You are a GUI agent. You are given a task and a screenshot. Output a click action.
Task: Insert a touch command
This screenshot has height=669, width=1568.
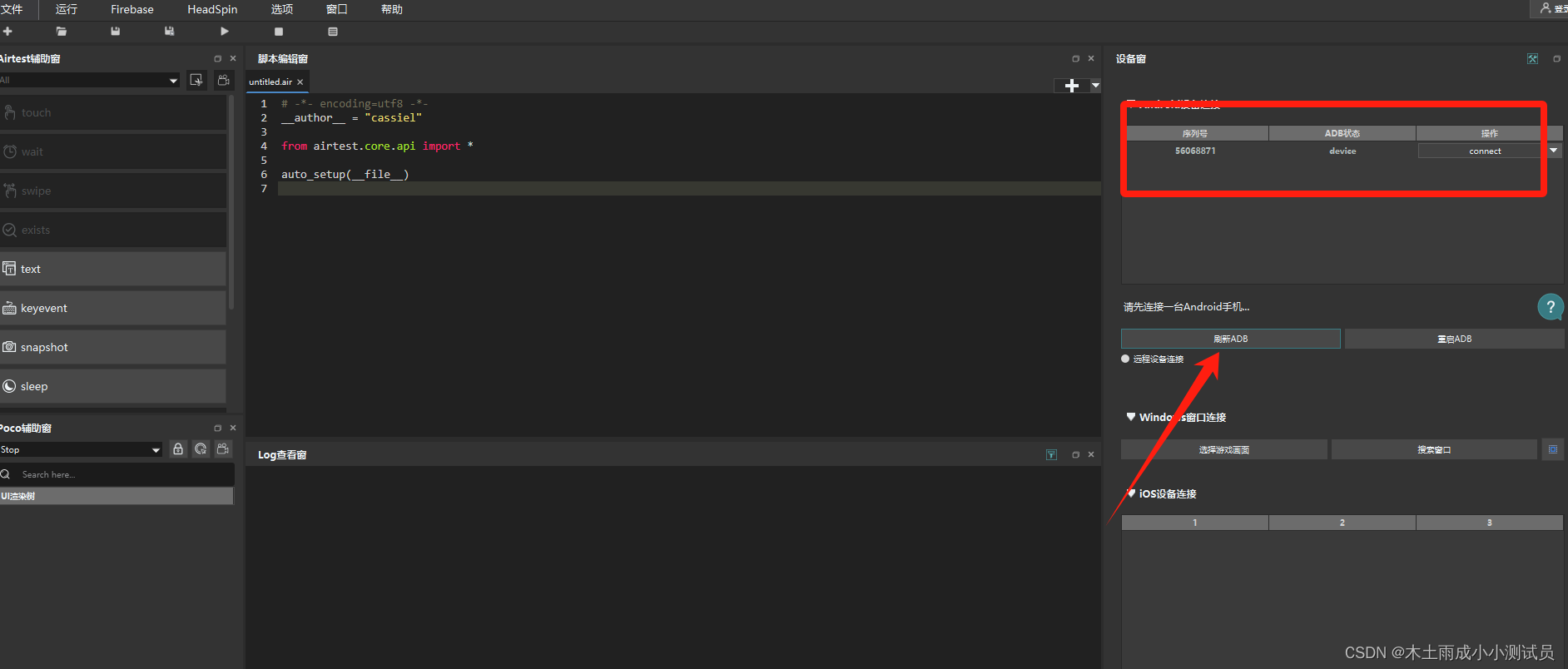(112, 112)
